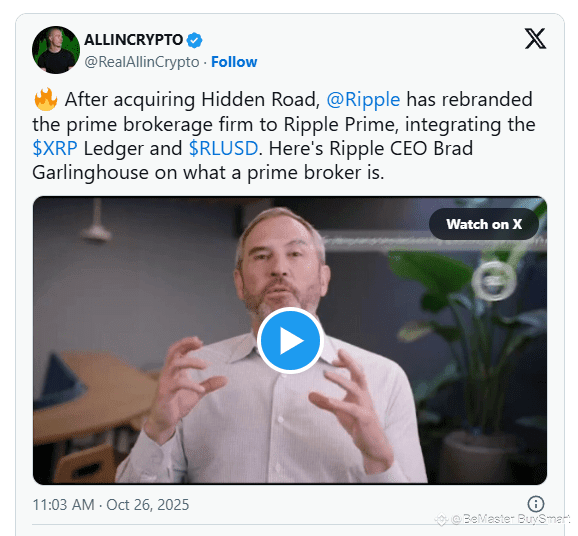Click the X logo icon
This screenshot has width=578, height=536.
535,39
